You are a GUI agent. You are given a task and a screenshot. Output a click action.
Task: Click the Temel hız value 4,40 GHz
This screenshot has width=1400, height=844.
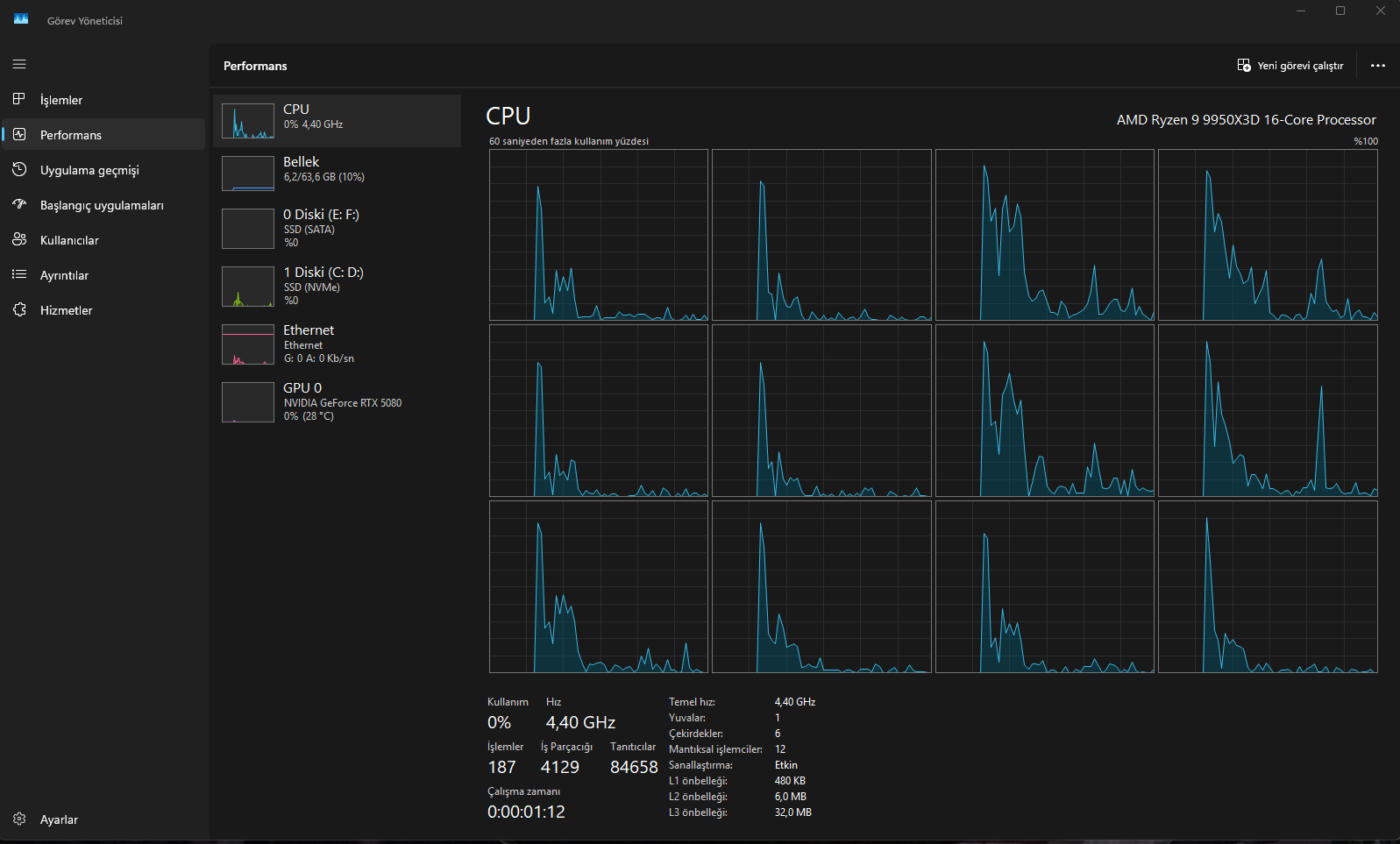click(795, 702)
